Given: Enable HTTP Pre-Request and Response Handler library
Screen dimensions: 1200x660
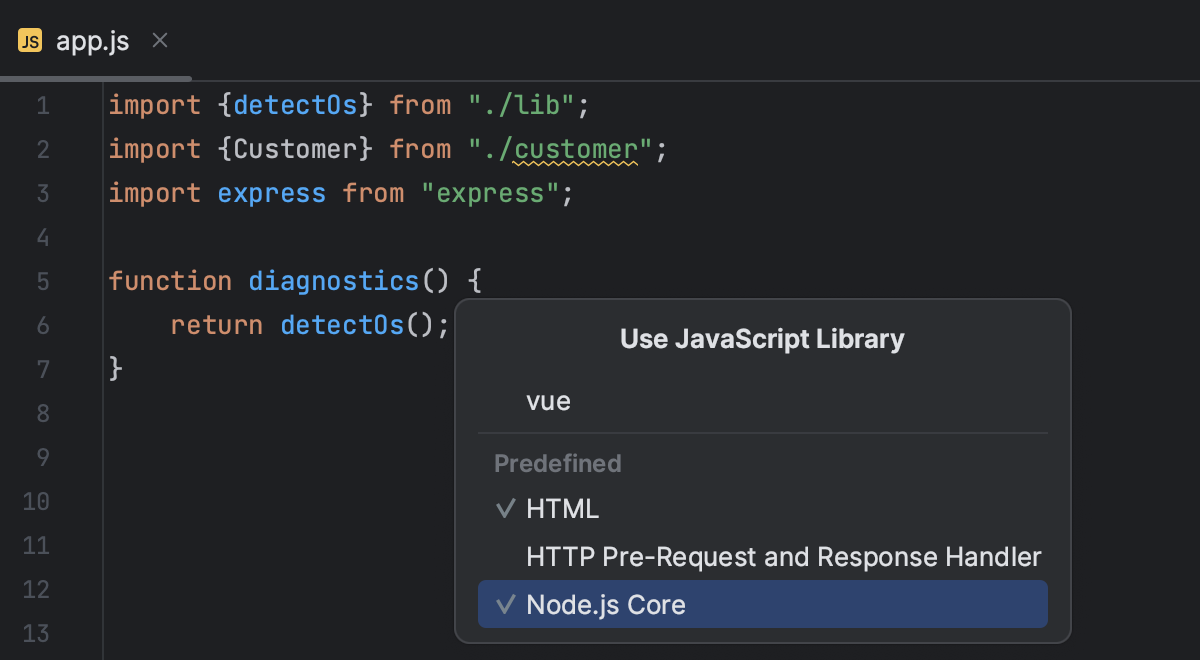Looking at the screenshot, I should pos(784,557).
